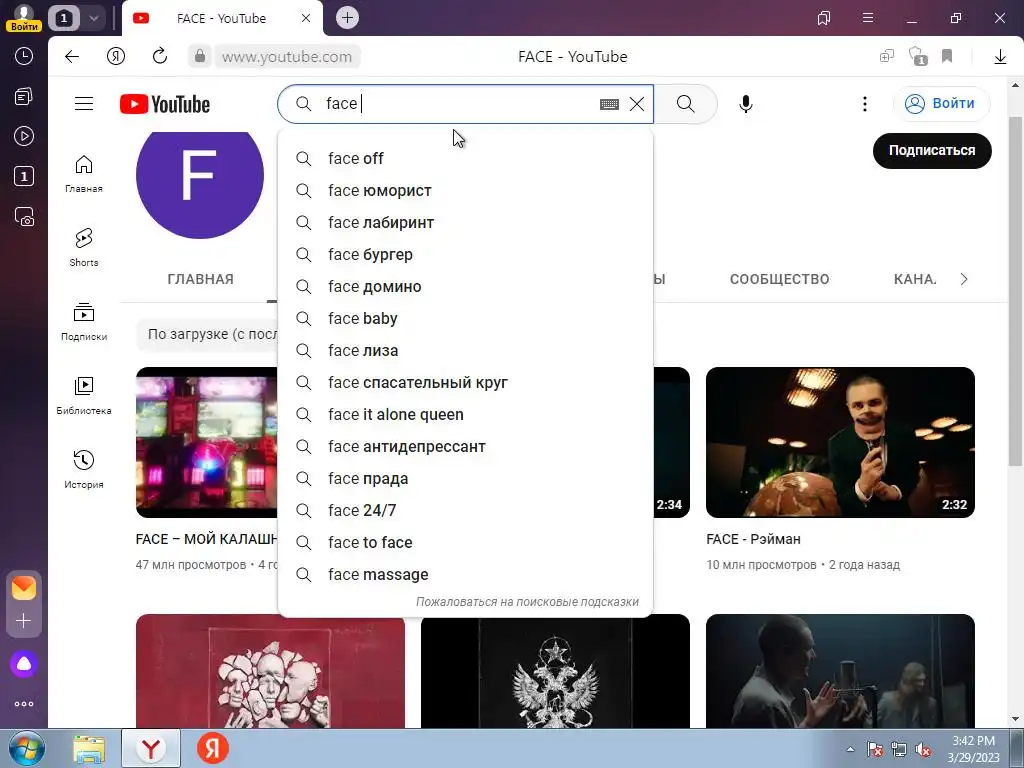Open the FACE - Рэйман video thumbnail
1024x768 pixels.
point(840,442)
